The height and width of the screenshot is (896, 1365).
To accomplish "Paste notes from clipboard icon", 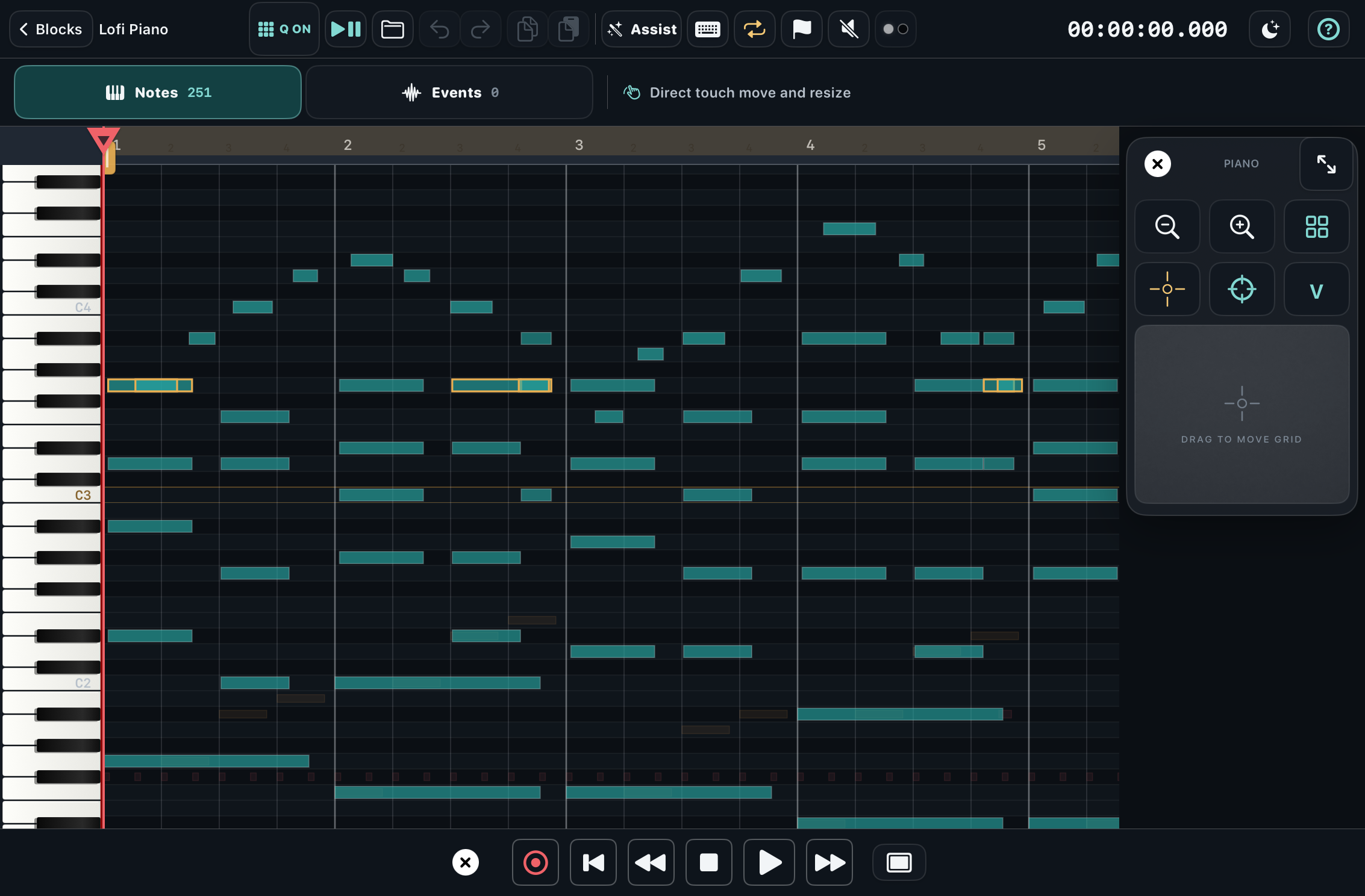I will click(569, 29).
